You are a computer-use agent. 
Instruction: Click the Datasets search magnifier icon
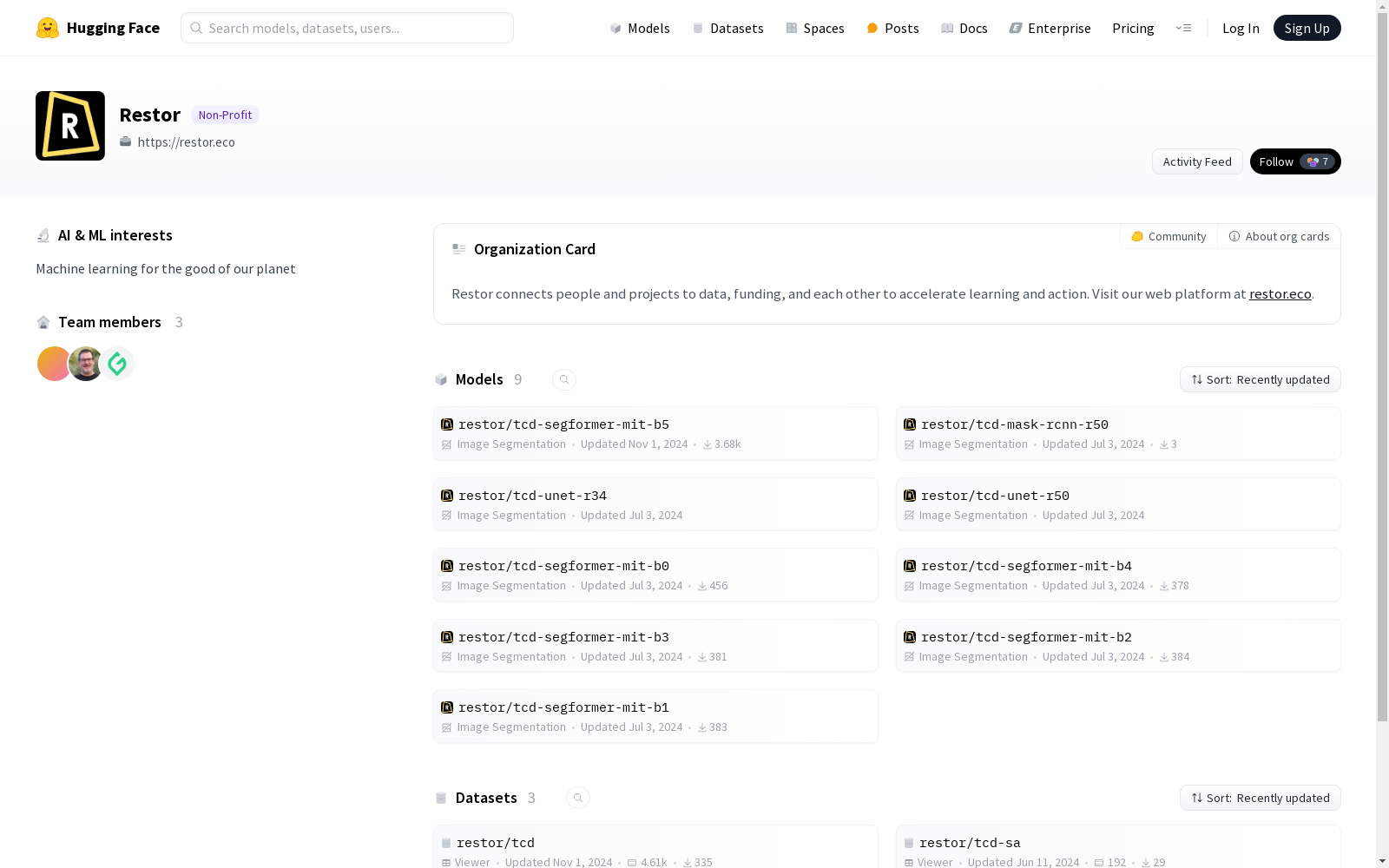(578, 798)
